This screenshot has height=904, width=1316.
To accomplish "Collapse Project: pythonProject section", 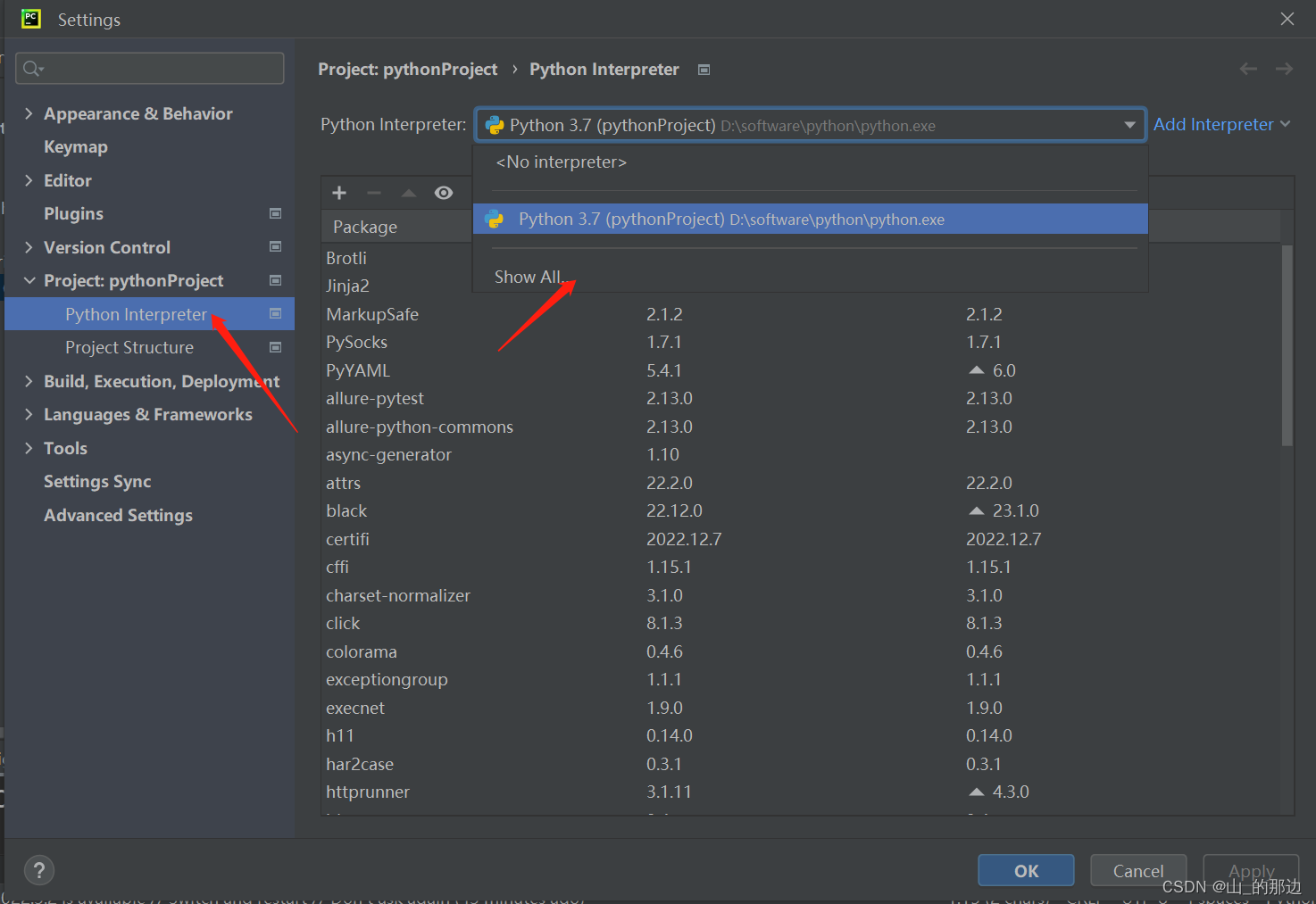I will (x=29, y=280).
